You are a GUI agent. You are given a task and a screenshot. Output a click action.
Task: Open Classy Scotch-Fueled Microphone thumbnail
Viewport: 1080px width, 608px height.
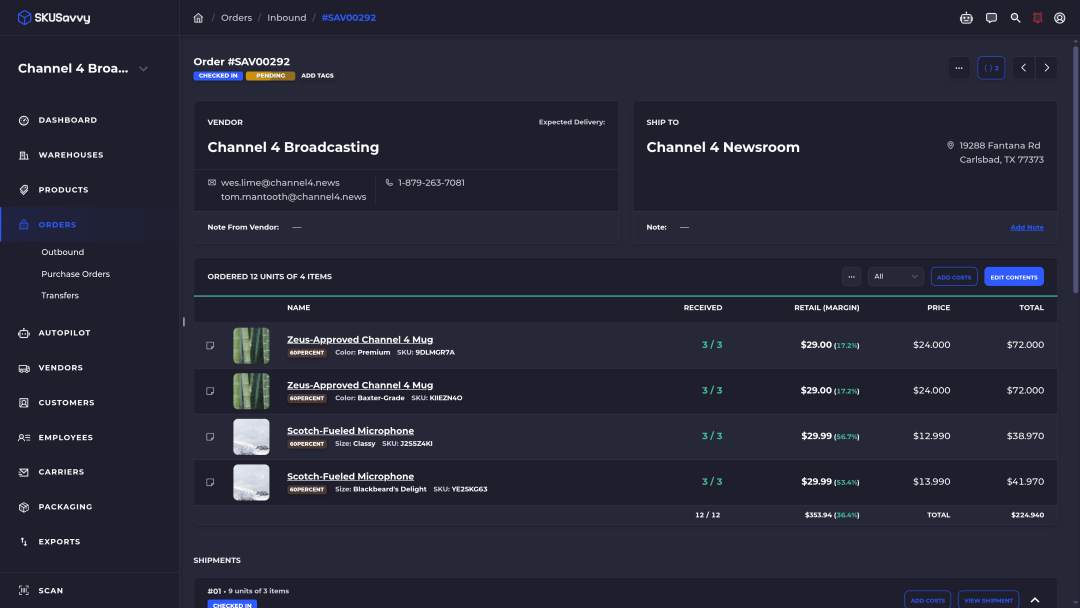(251, 437)
